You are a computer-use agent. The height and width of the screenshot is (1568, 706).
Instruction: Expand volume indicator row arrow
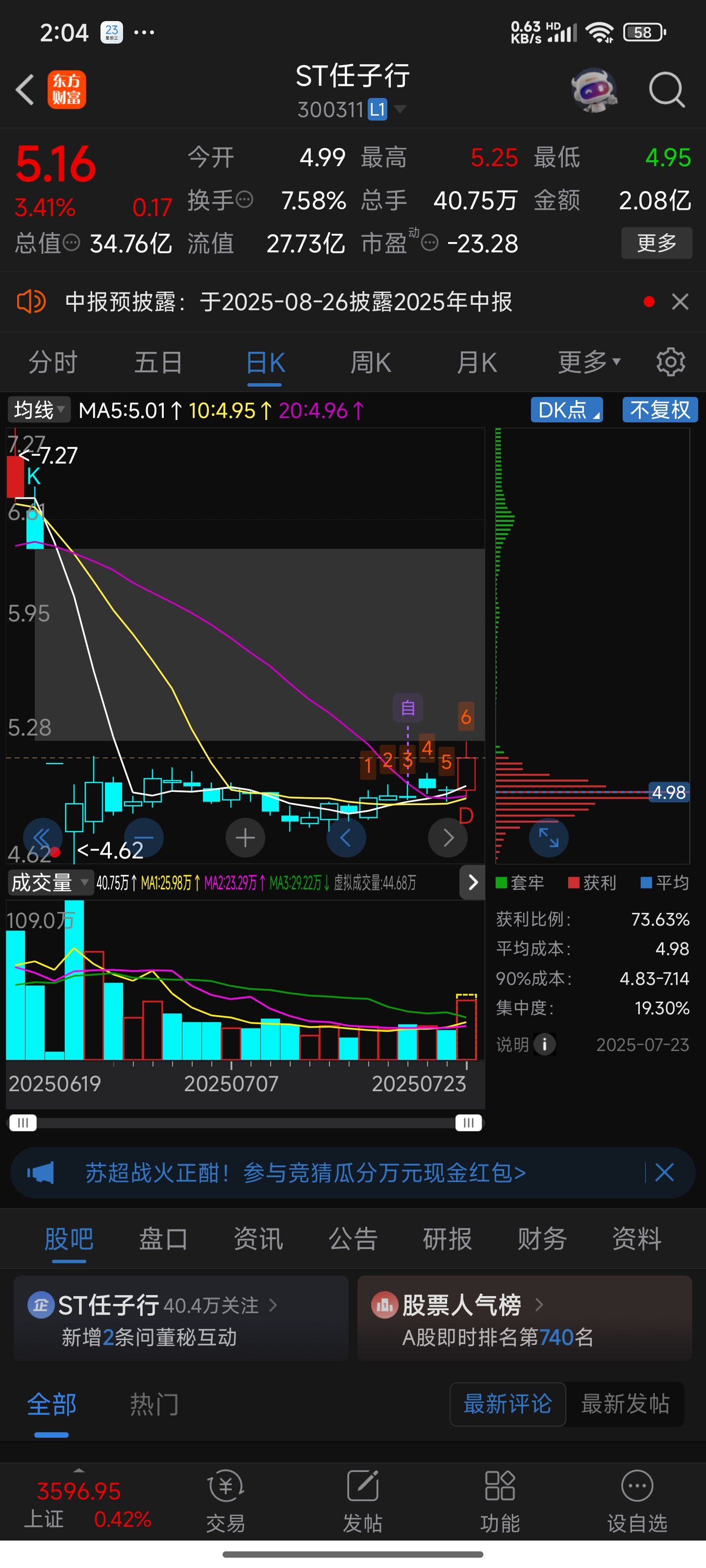tap(473, 882)
